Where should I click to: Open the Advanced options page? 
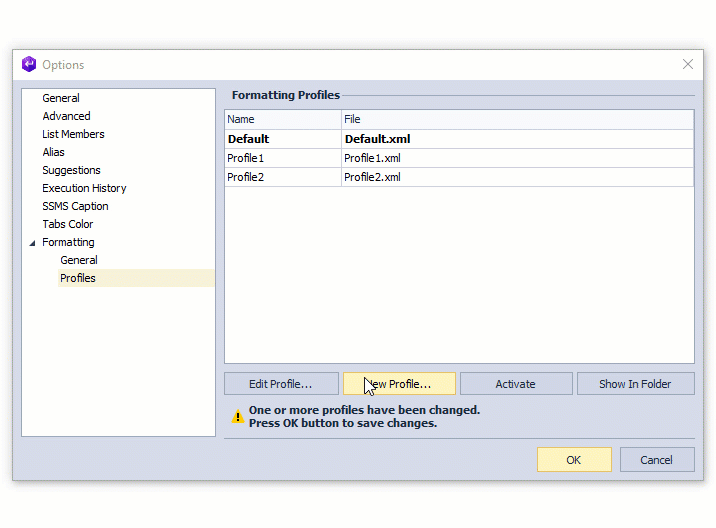tap(66, 116)
